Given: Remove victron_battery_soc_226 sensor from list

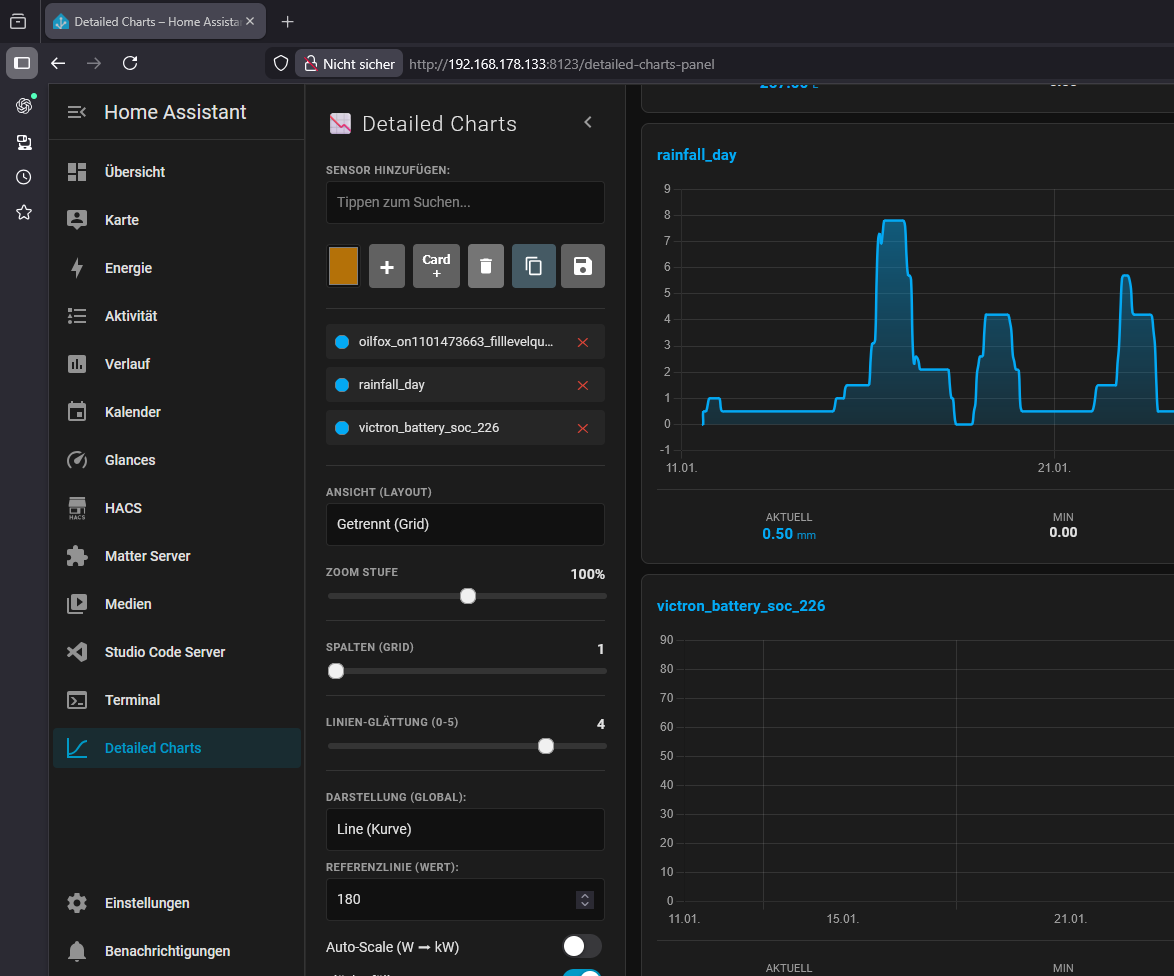Looking at the screenshot, I should point(583,428).
